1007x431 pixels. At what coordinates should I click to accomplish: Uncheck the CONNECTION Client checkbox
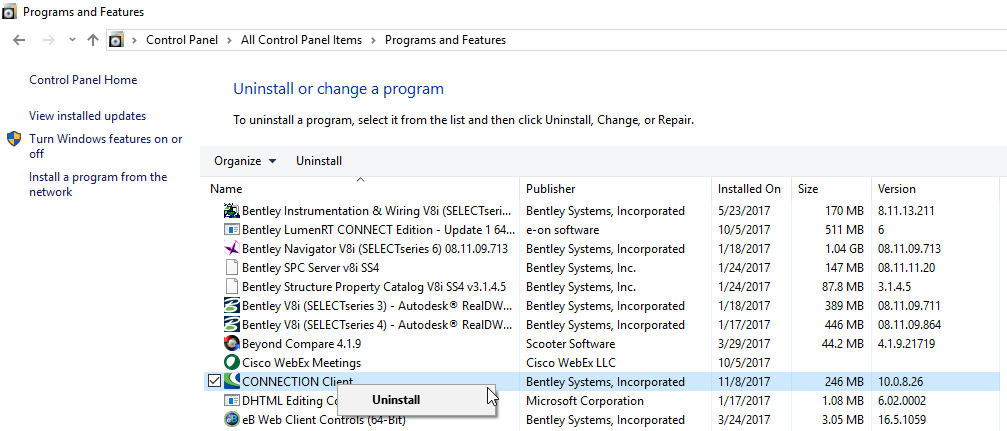pyautogui.click(x=215, y=382)
